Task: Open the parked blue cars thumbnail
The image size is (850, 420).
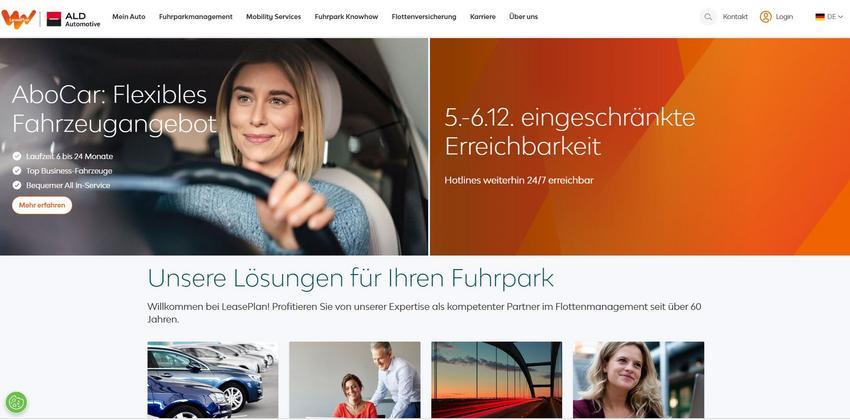Action: pyautogui.click(x=212, y=380)
